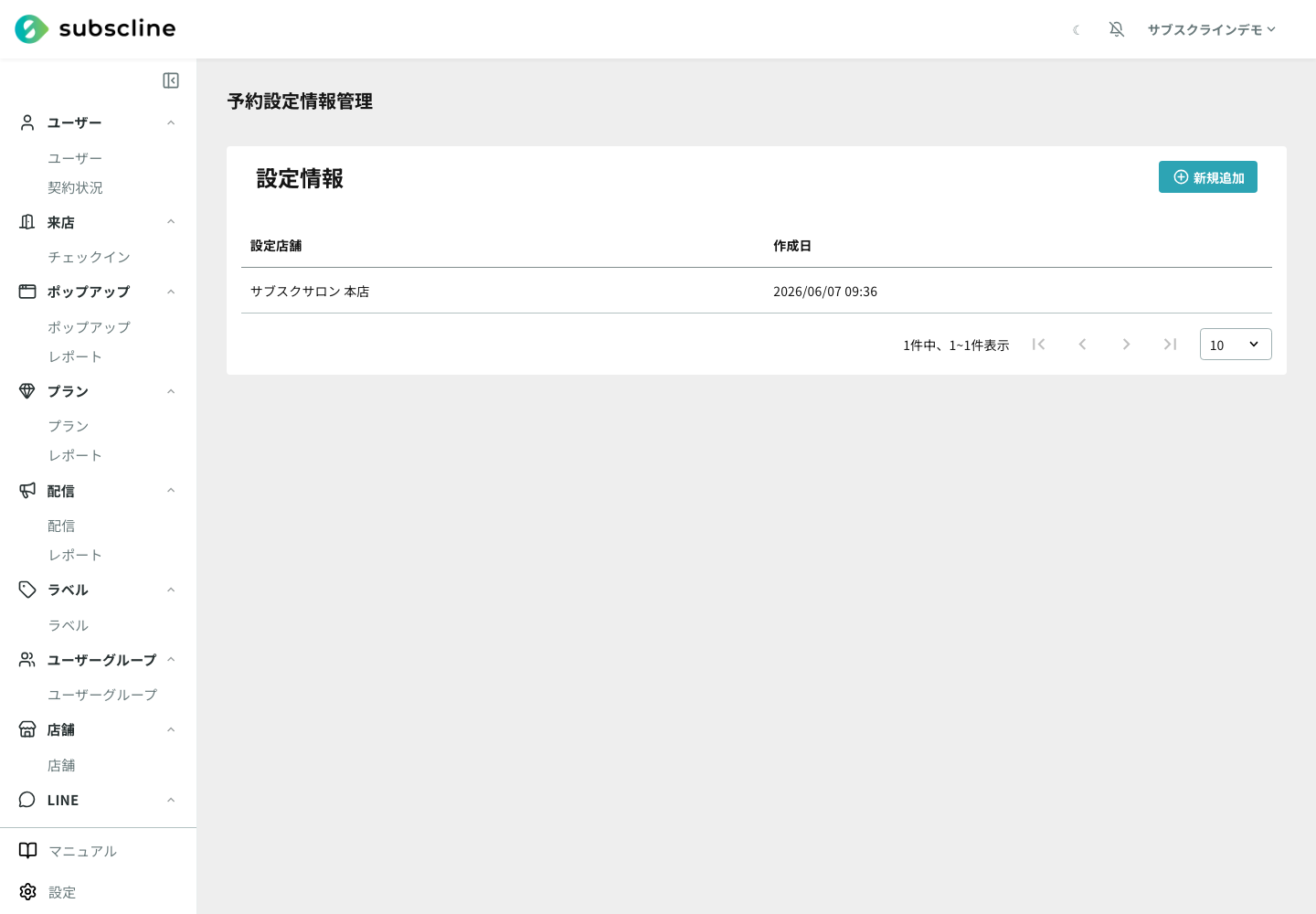Toggle dark mode moon icon
The width and height of the screenshot is (1316, 914).
point(1077,30)
